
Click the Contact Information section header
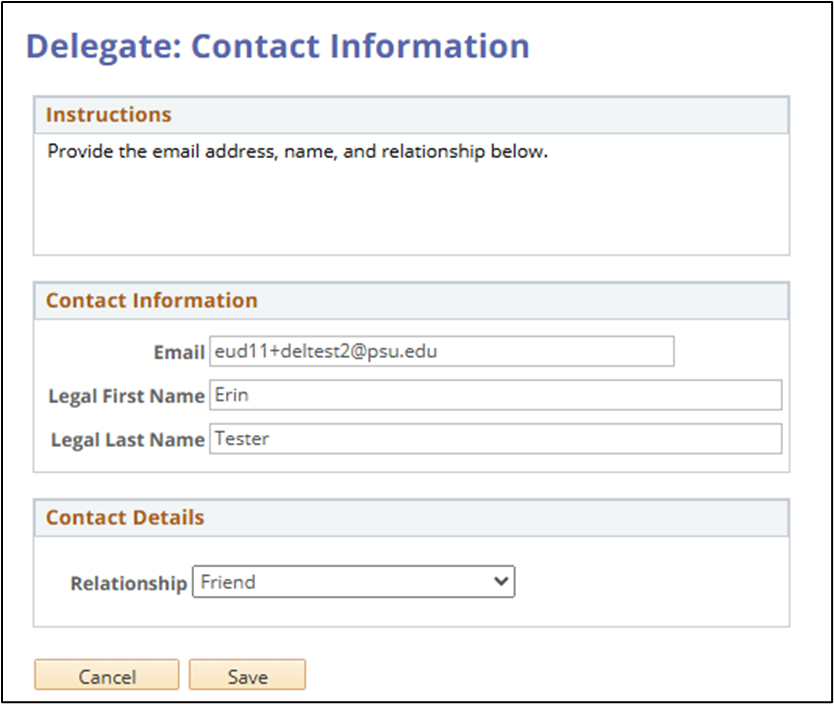click(152, 300)
